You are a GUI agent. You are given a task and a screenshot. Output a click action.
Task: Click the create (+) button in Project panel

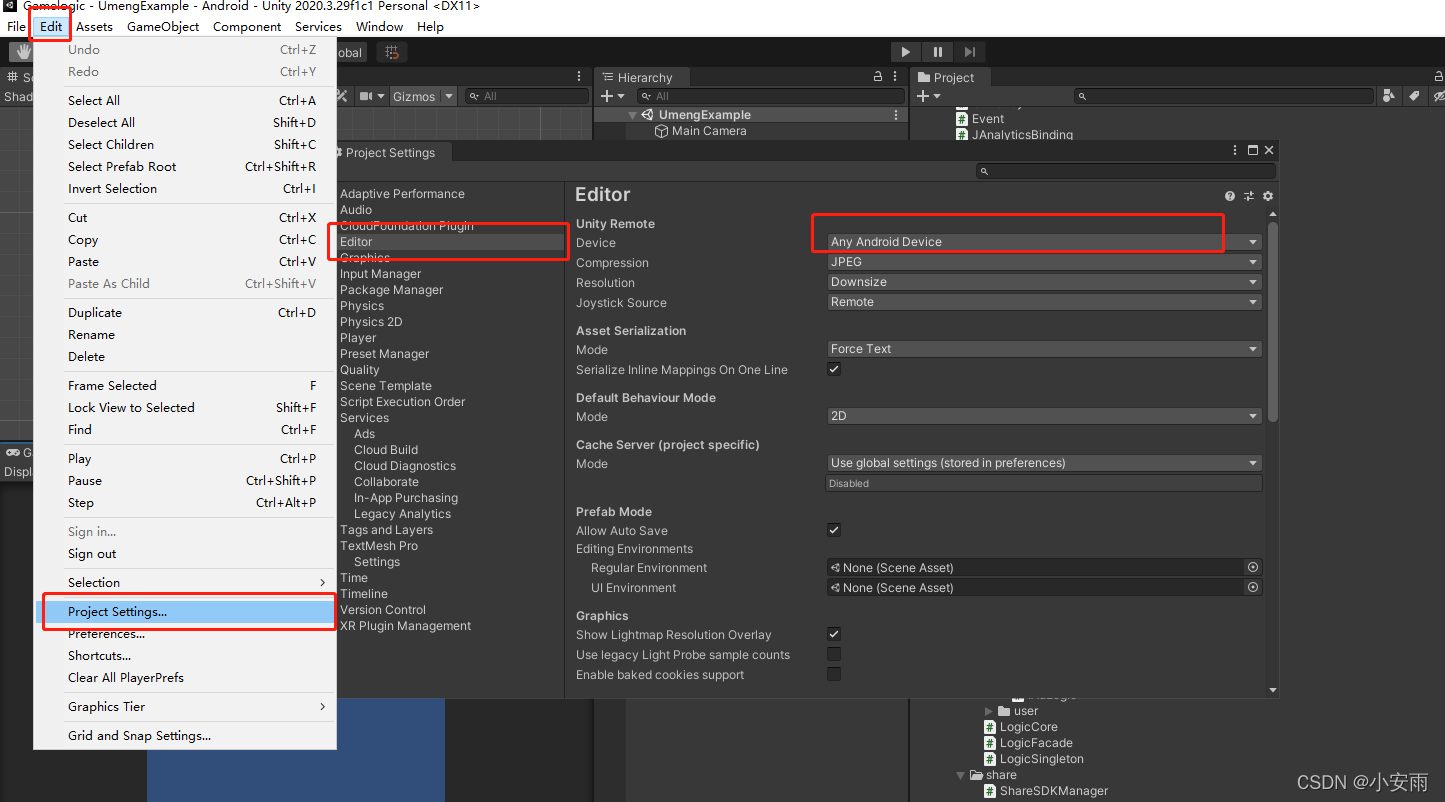click(x=925, y=95)
